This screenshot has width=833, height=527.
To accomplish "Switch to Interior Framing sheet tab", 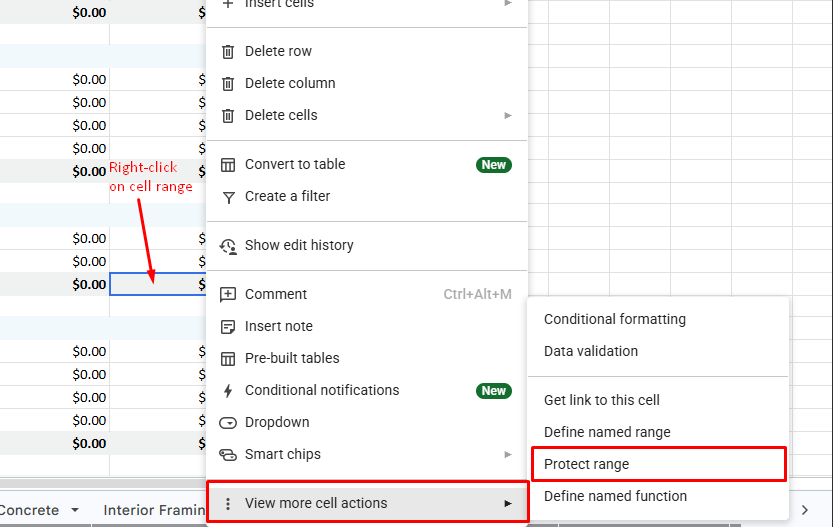I will pos(154,510).
